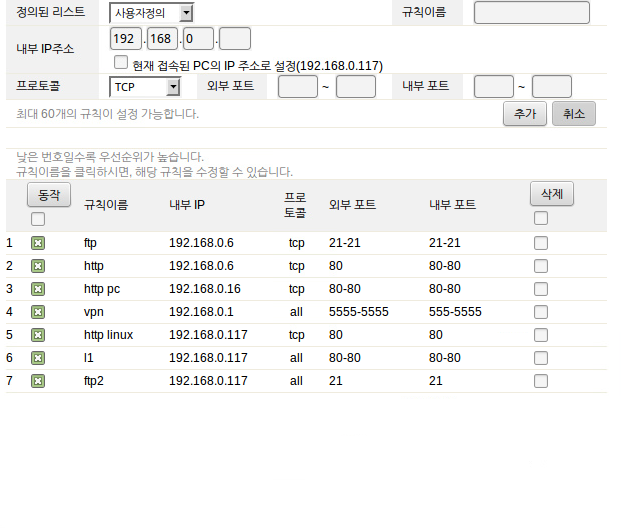This screenshot has width=643, height=529.
Task: Click the ftp2 rule name link
Action: pos(93,381)
